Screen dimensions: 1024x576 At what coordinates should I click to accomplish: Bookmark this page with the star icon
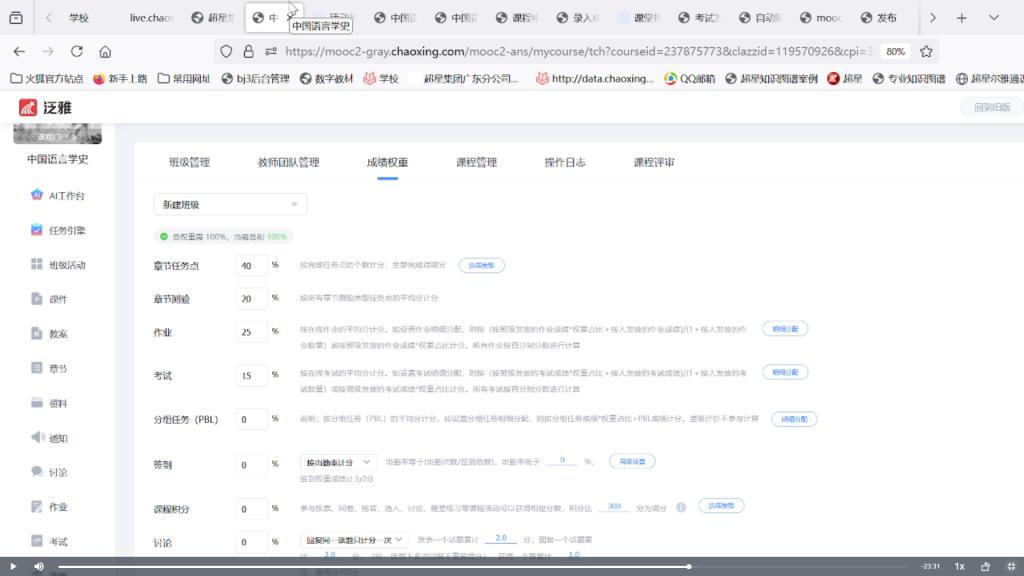[x=926, y=51]
